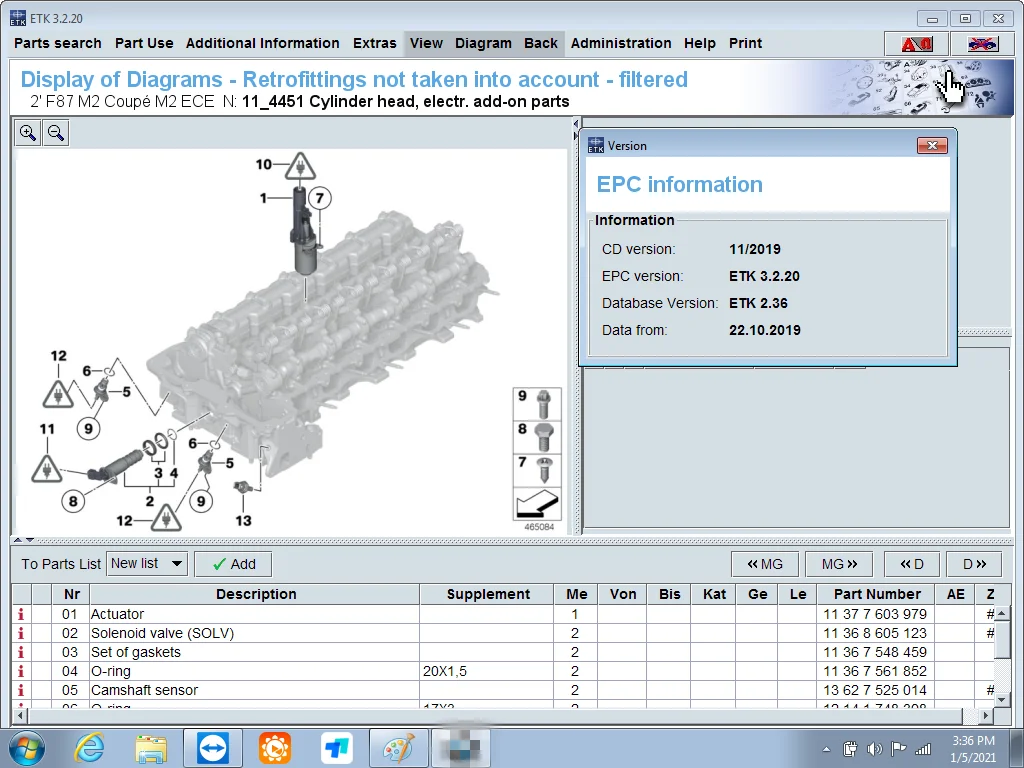The image size is (1024, 768).
Task: Click info icon for Solenoid valve row
Action: 21,633
